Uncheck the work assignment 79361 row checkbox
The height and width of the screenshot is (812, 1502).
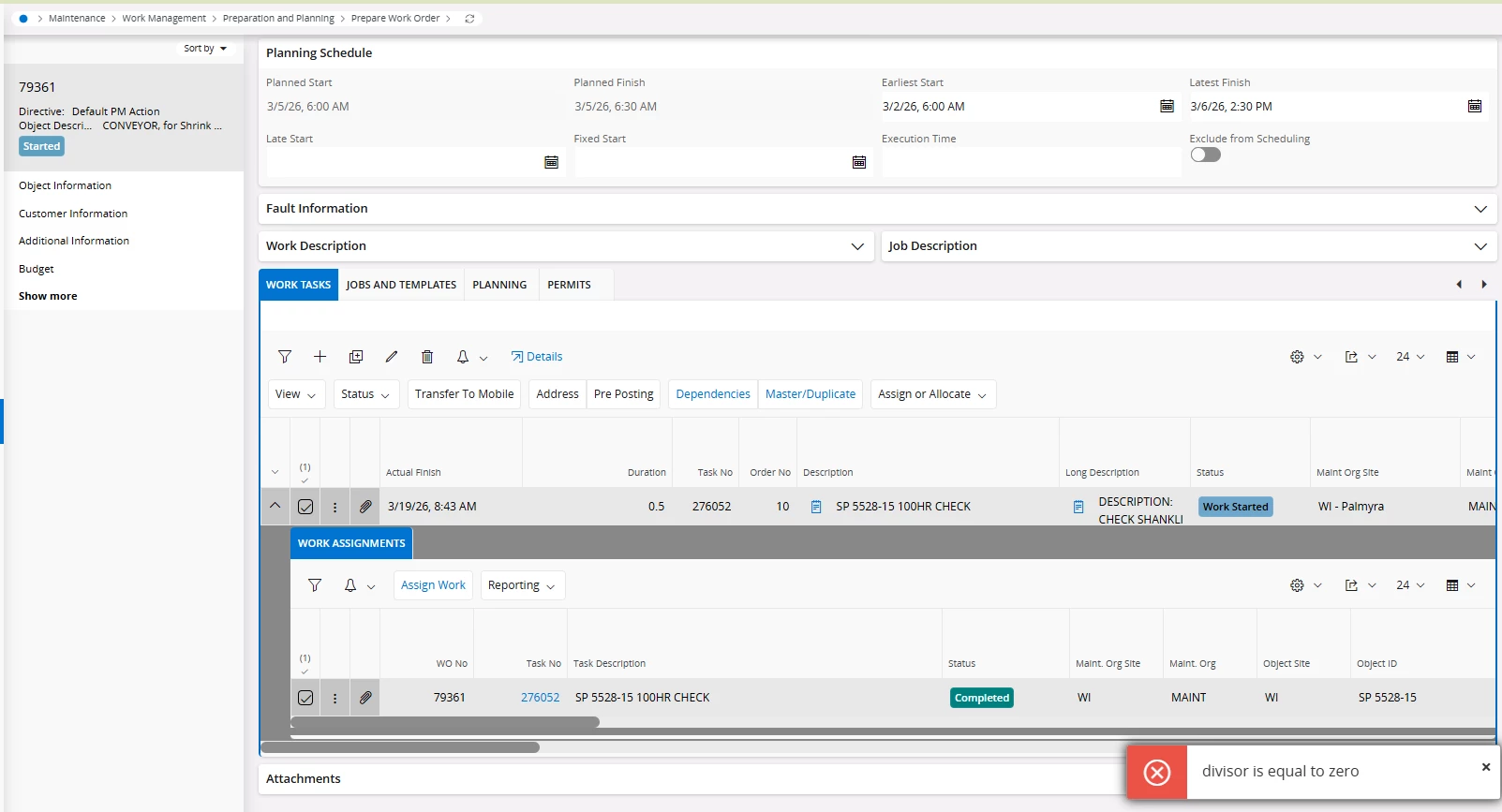(305, 698)
